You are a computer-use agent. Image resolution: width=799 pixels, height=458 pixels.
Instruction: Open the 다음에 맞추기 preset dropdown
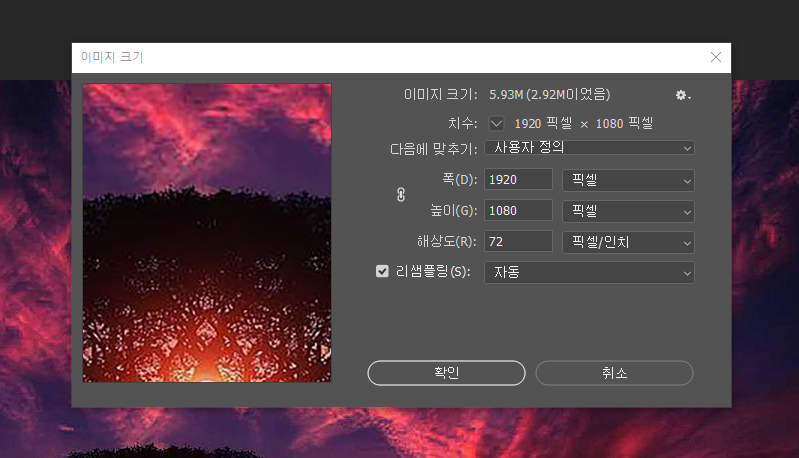589,148
